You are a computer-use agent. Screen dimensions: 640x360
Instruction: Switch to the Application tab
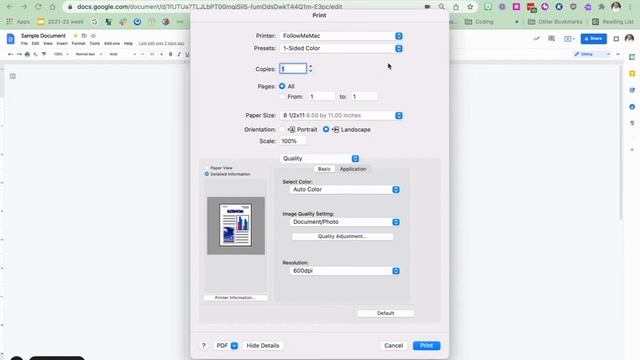[353, 169]
